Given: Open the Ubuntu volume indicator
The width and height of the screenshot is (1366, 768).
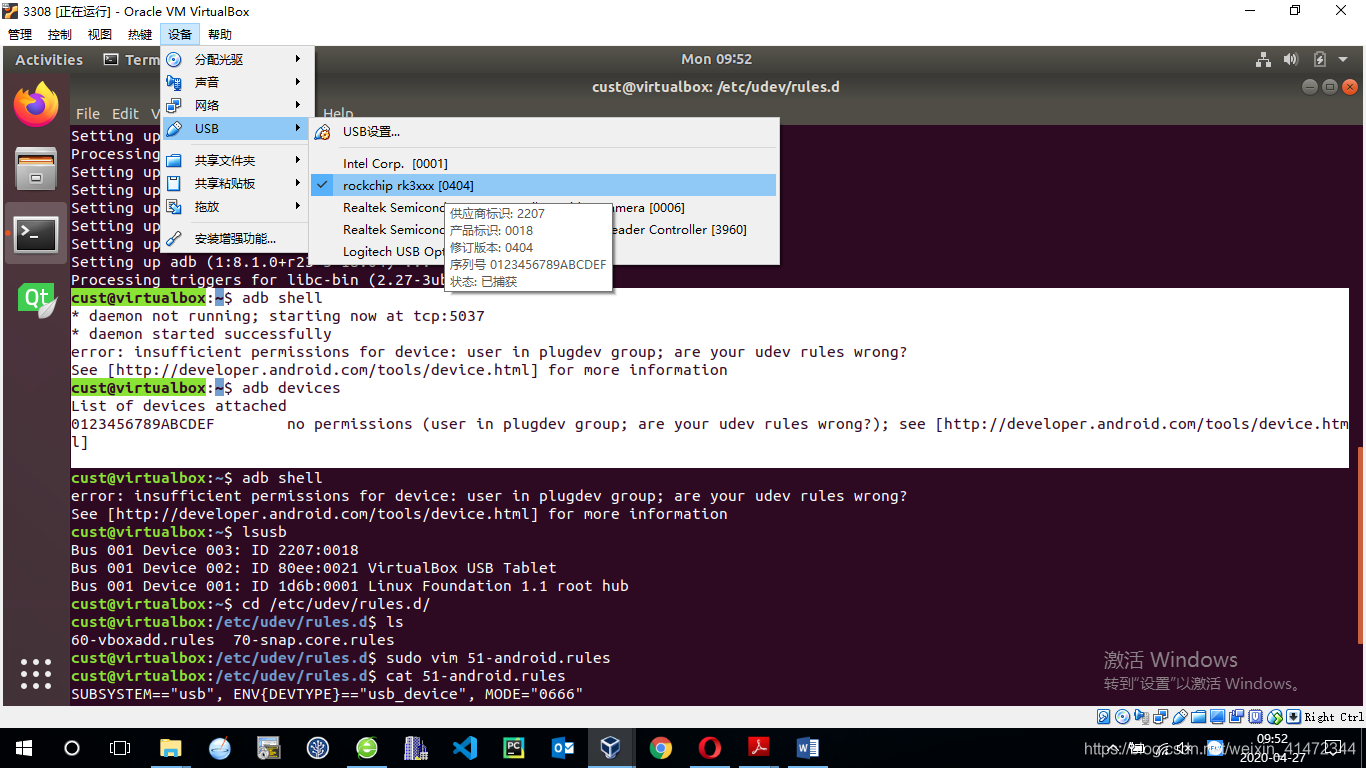Looking at the screenshot, I should 1291,59.
